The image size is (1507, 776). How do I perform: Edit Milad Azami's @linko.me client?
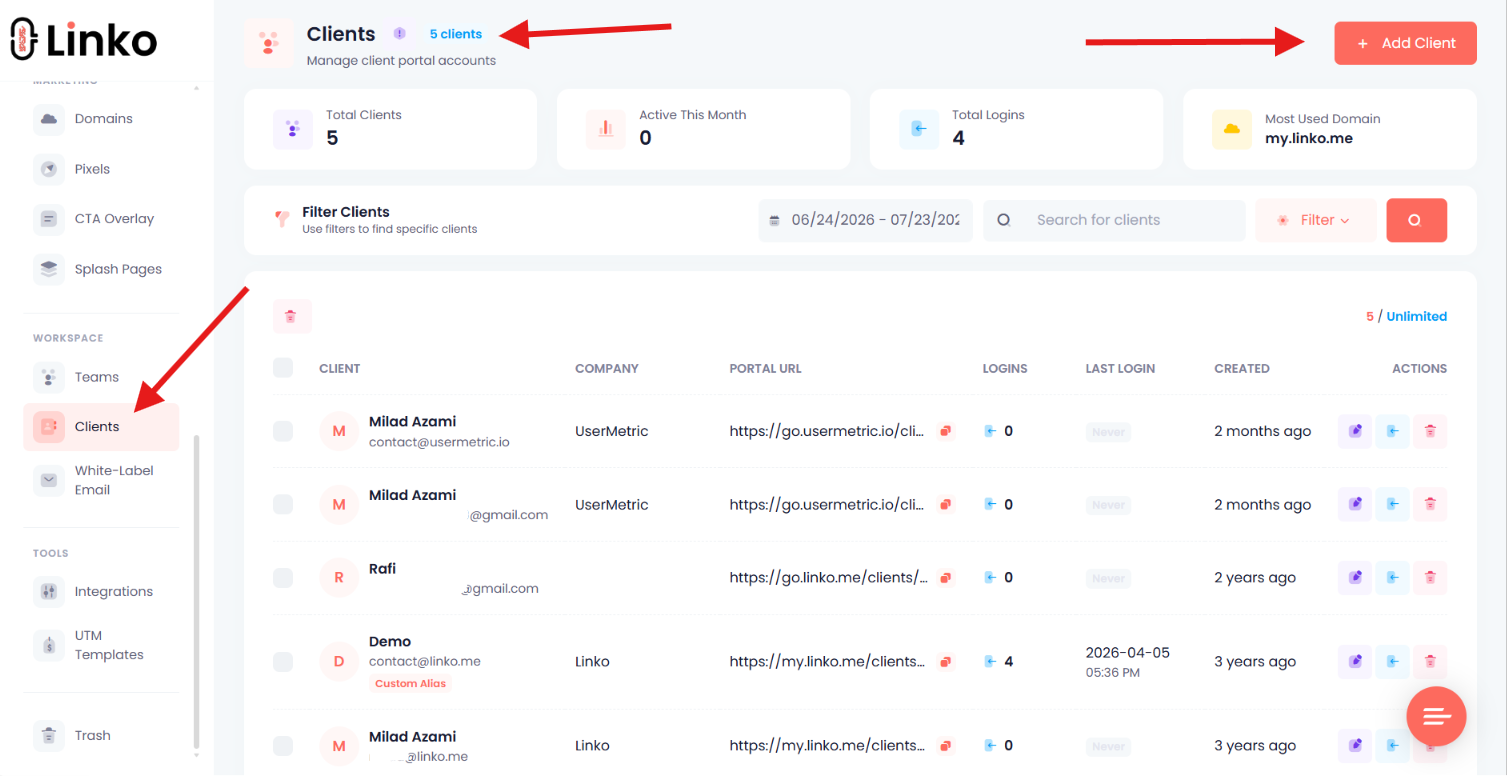click(x=1355, y=745)
